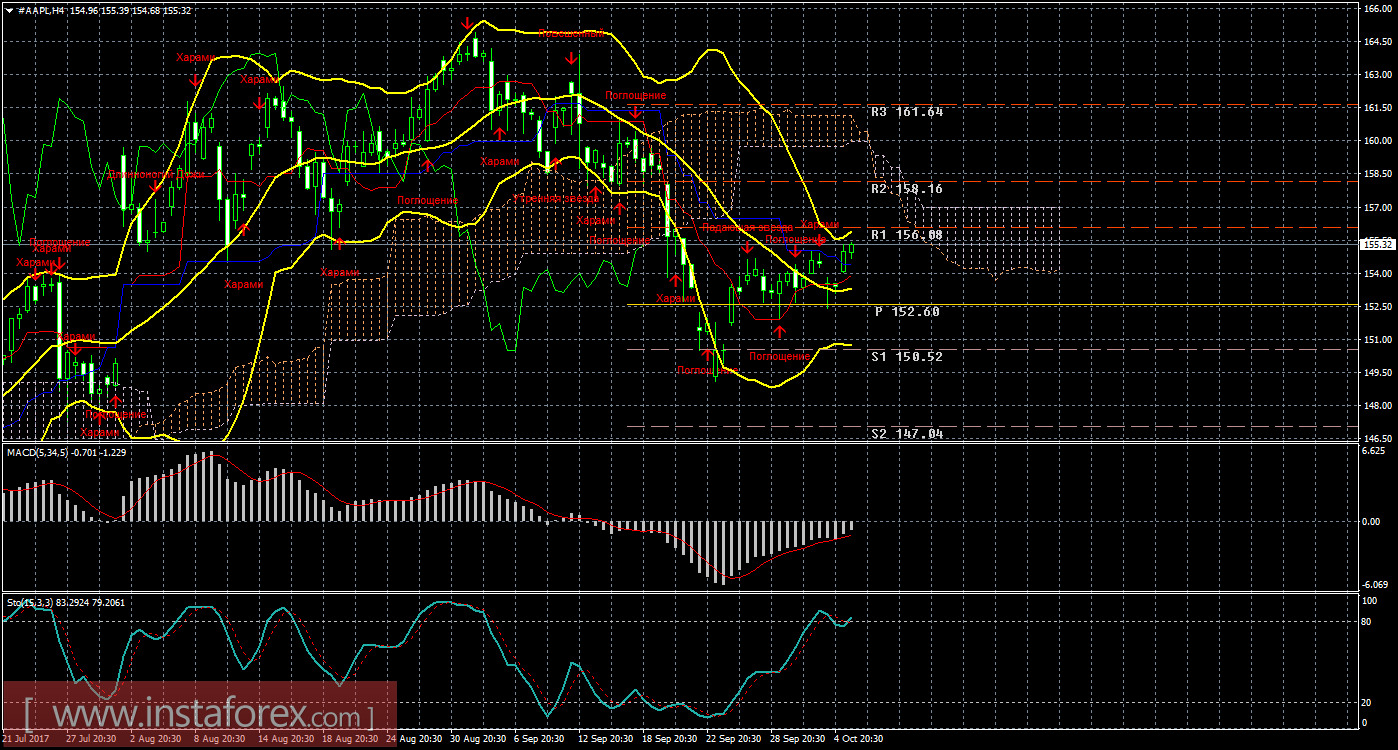Image resolution: width=1398 pixels, height=750 pixels.
Task: Click down arrow under Длинноногий Доджи label
Action: coord(156,186)
